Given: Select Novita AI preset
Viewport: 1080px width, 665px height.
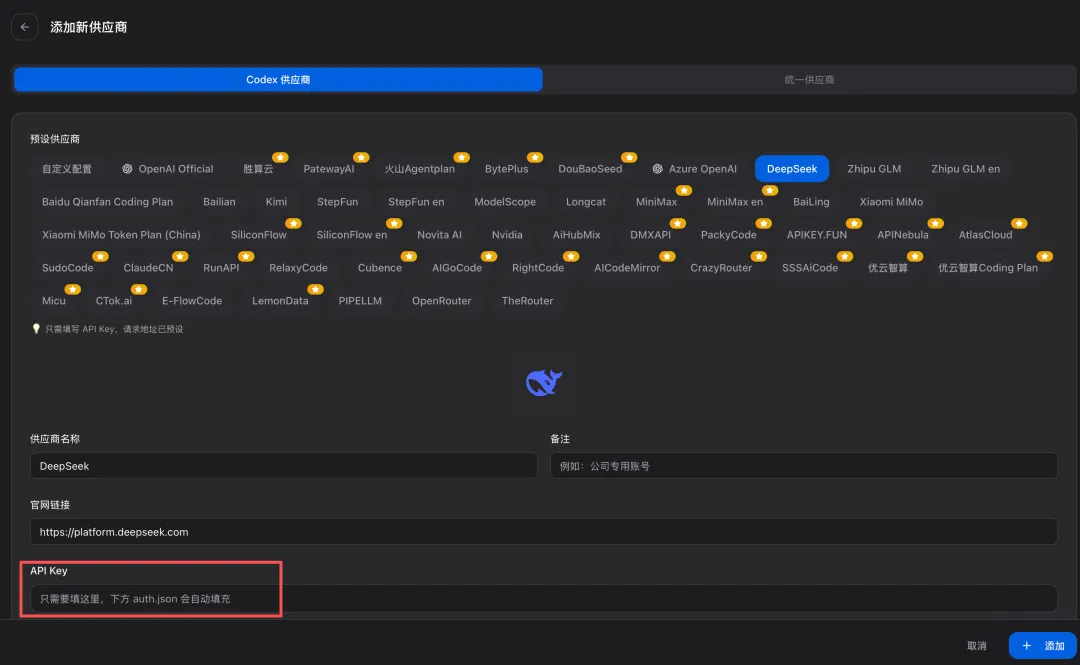Looking at the screenshot, I should point(439,235).
